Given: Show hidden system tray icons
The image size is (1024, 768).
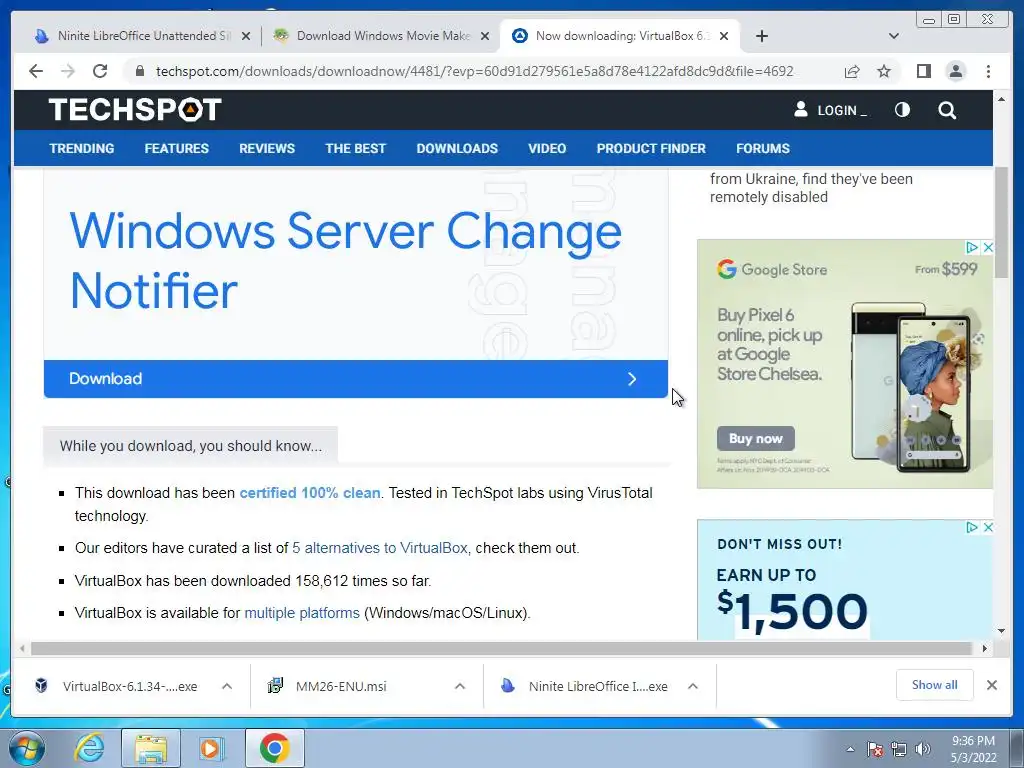Looking at the screenshot, I should click(x=850, y=749).
